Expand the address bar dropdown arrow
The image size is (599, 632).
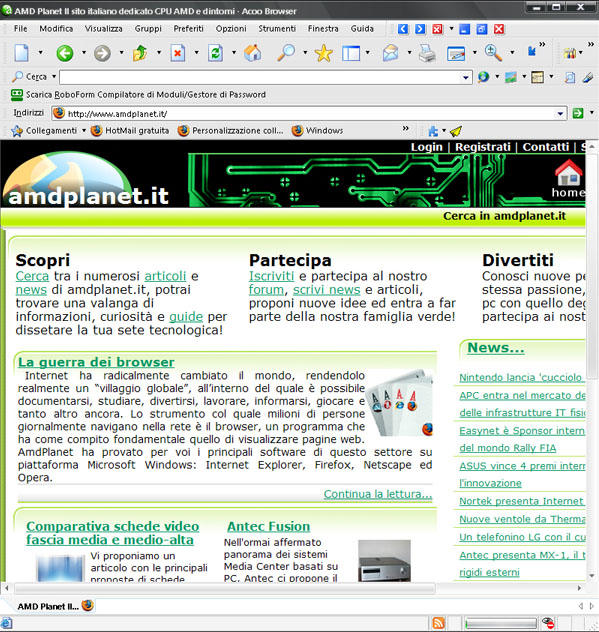point(560,114)
